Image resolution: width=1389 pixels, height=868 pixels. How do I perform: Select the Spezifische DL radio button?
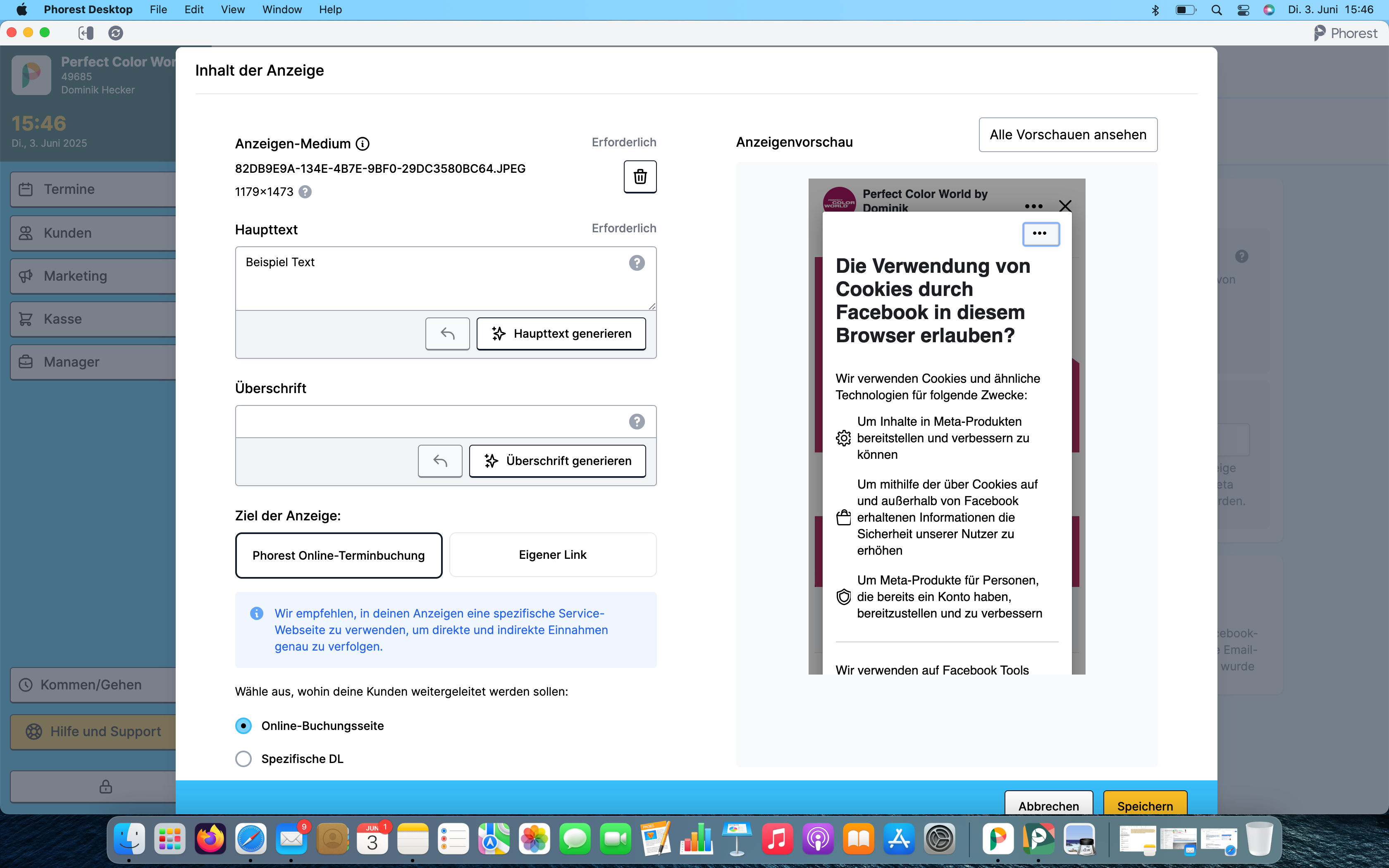[243, 759]
